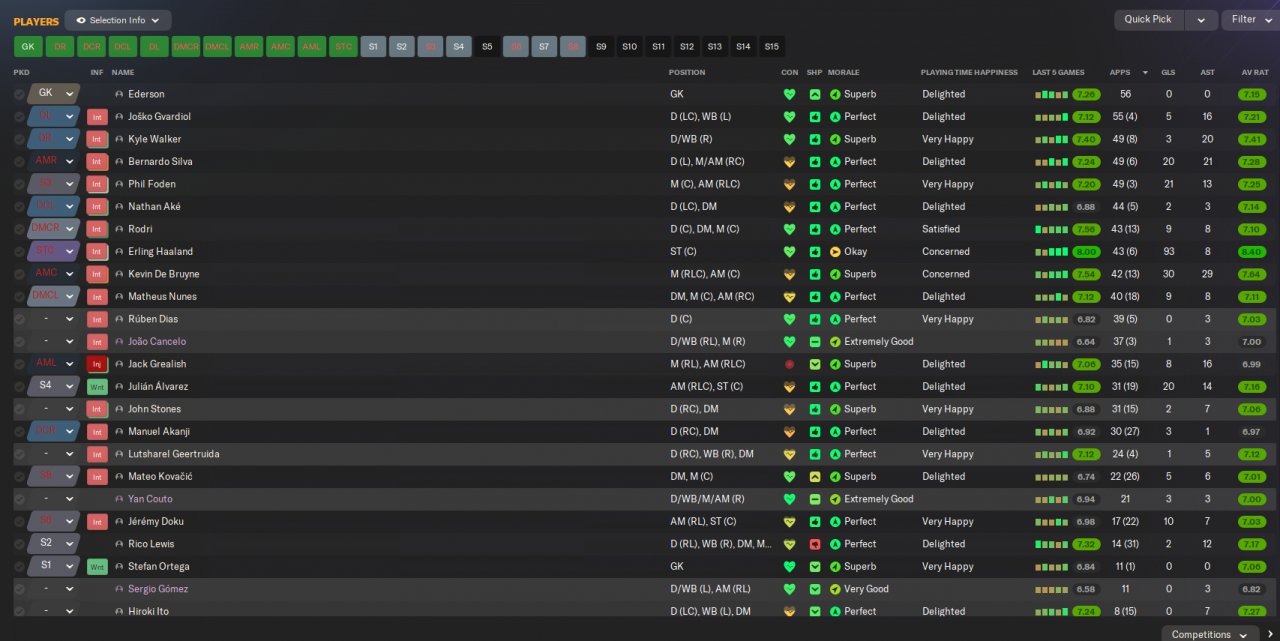Click Ederson's green condition heart icon
The width and height of the screenshot is (1280, 641).
click(x=789, y=94)
